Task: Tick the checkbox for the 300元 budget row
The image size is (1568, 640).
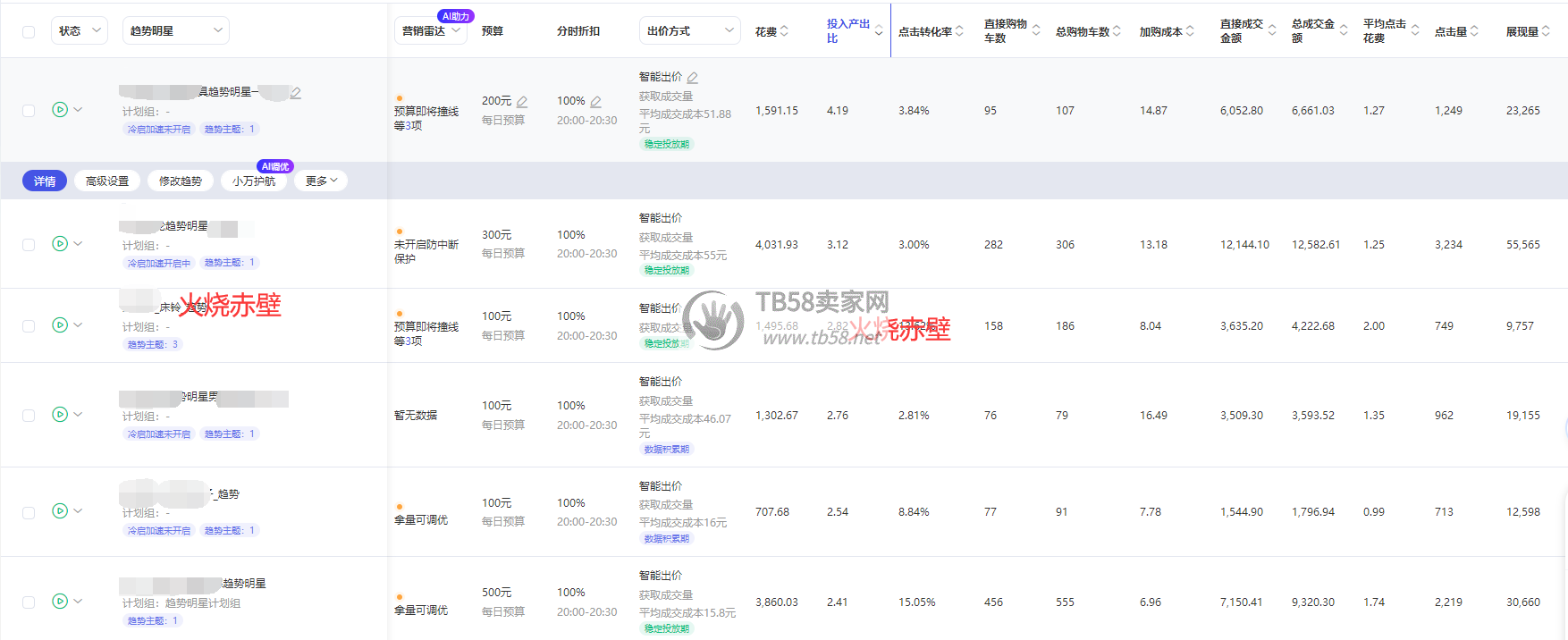Action: click(x=29, y=245)
